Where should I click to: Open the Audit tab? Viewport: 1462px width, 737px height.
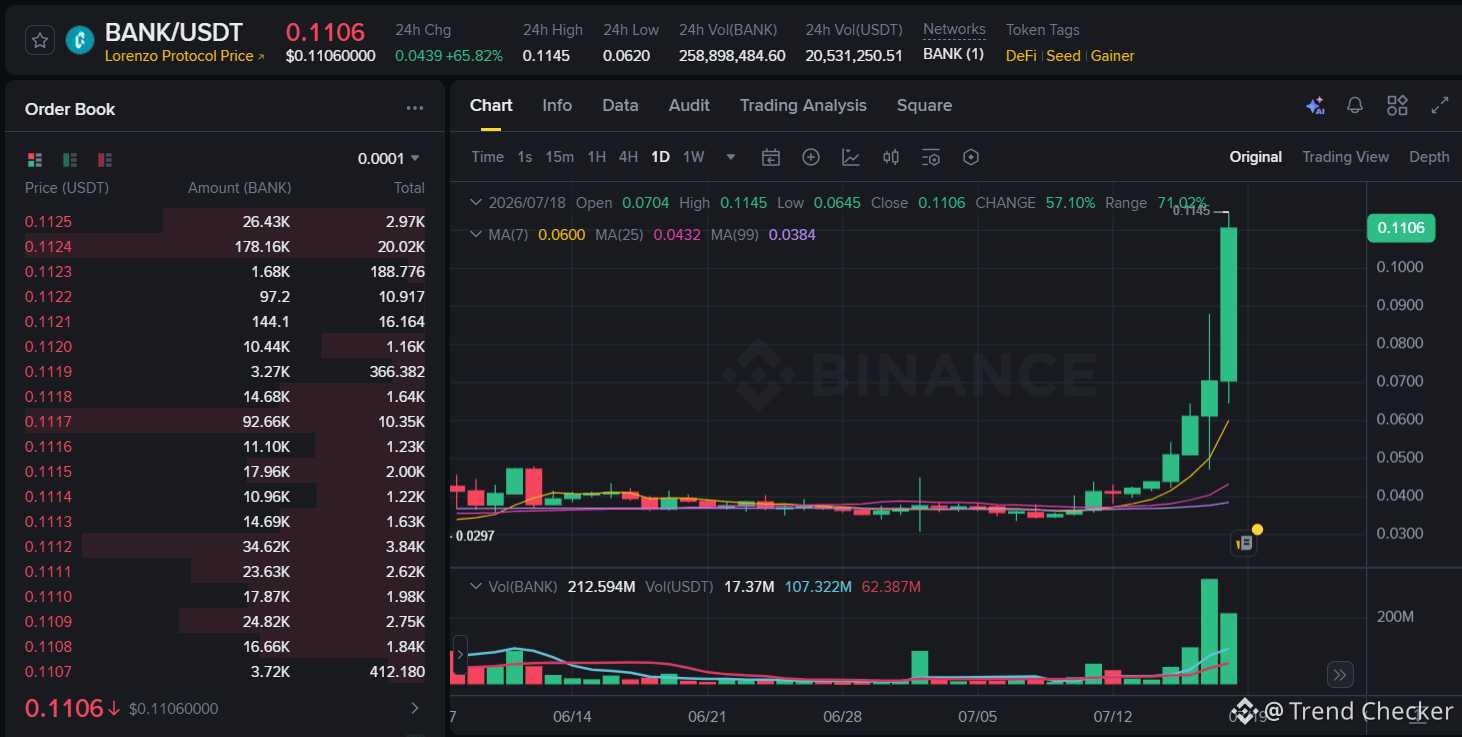(689, 106)
